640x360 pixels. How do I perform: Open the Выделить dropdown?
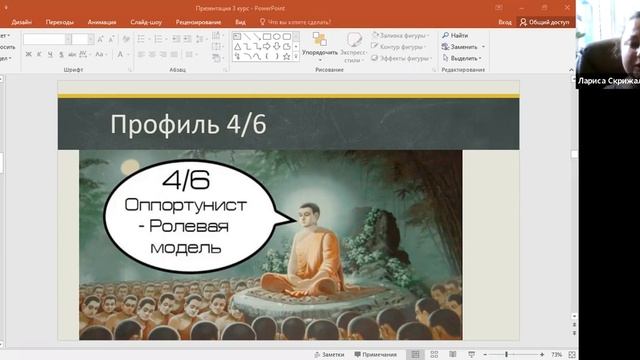click(x=462, y=58)
